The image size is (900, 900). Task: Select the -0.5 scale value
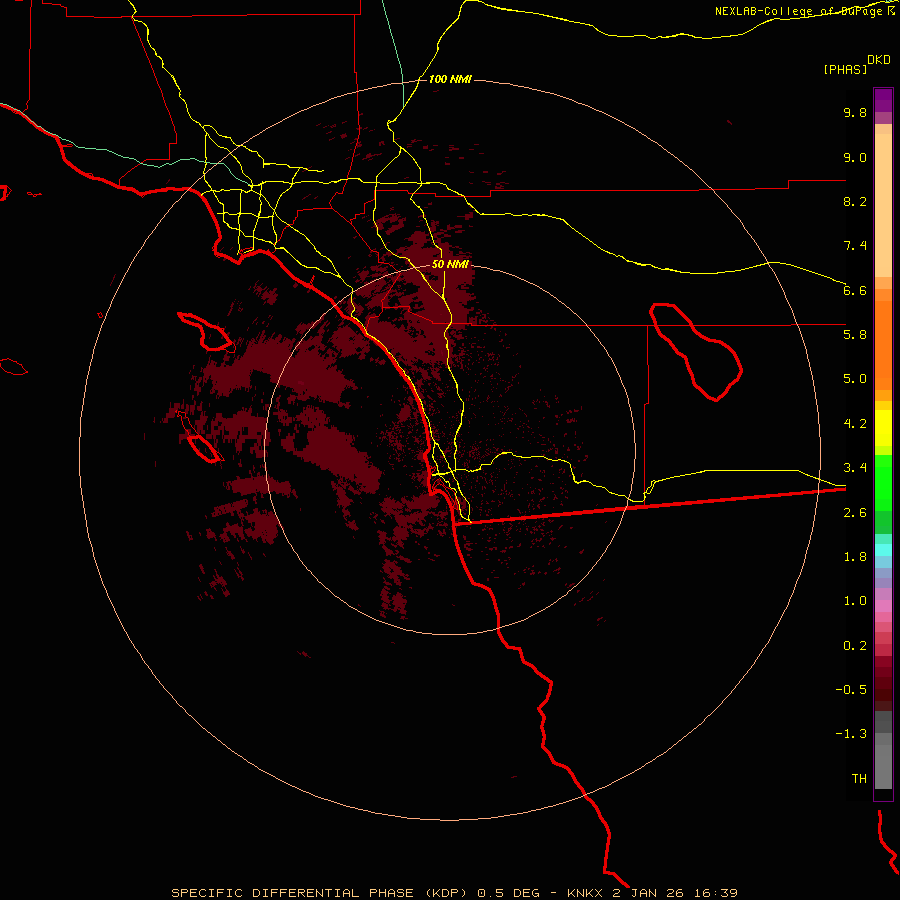851,690
